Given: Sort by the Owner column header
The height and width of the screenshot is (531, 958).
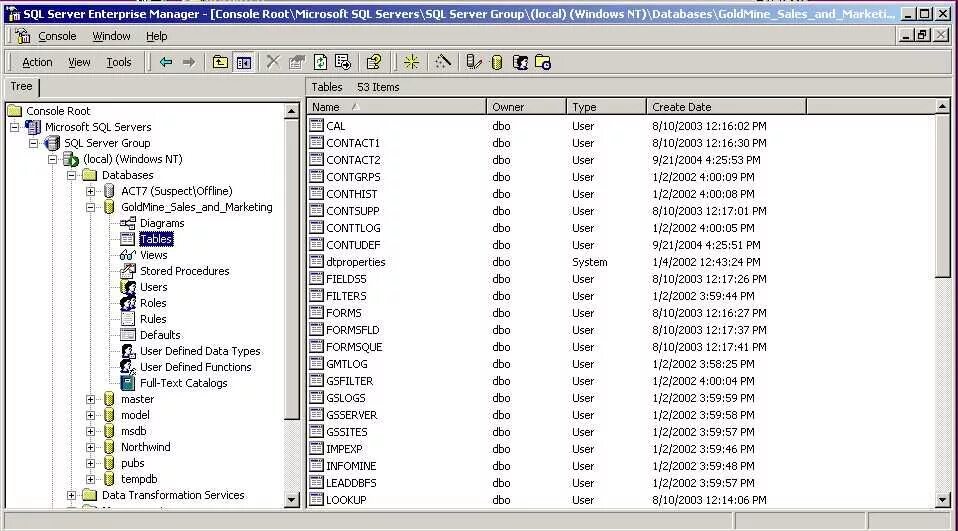Looking at the screenshot, I should tap(527, 107).
